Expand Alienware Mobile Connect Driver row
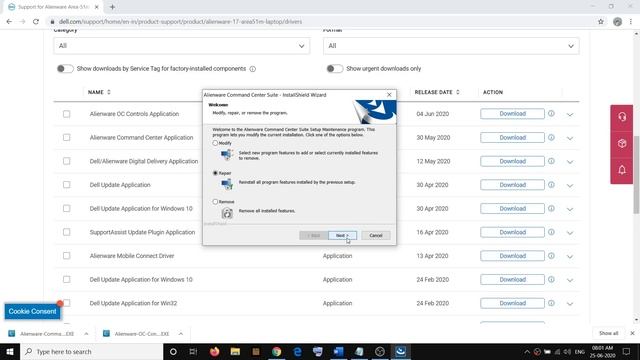Image resolution: width=640 pixels, height=360 pixels. 570,257
